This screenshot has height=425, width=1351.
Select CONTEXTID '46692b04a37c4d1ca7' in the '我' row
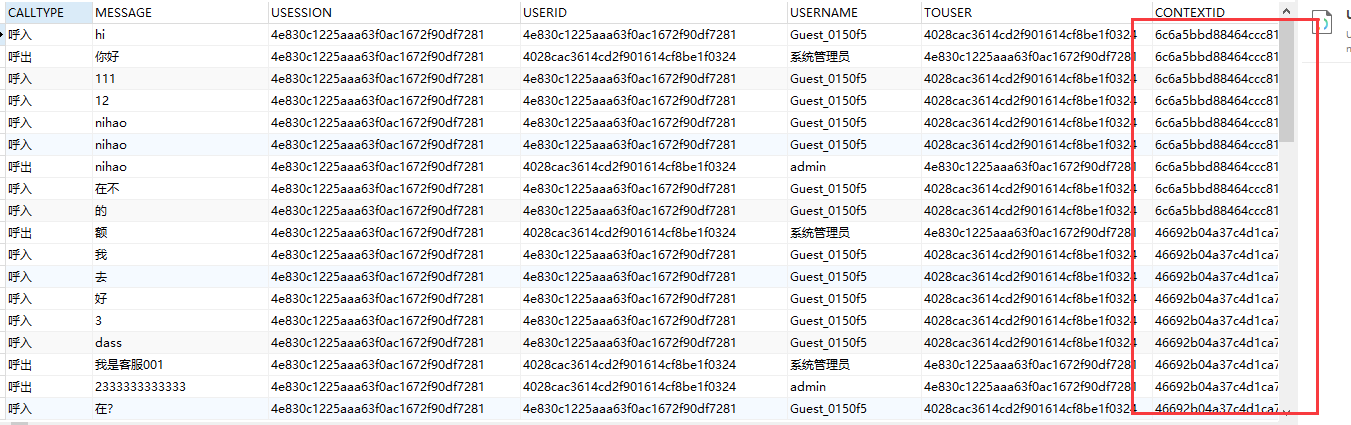1216,254
